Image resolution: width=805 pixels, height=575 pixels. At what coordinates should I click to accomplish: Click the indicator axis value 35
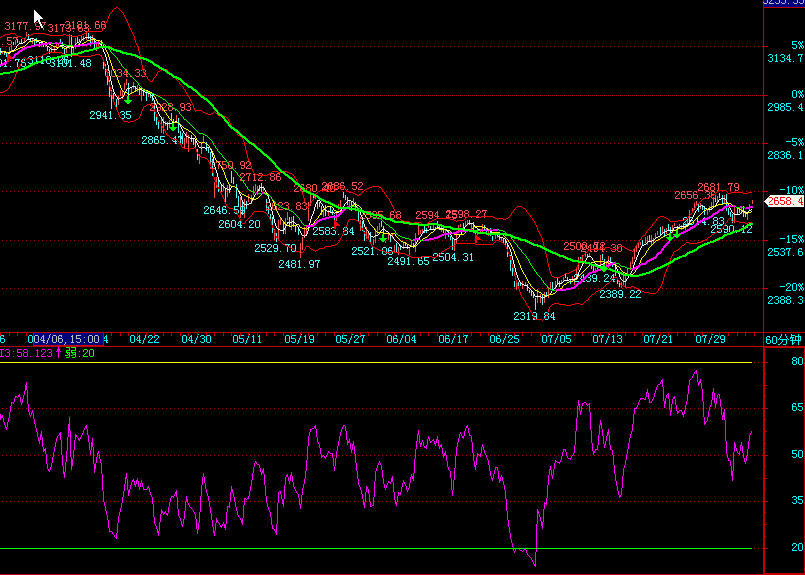797,500
